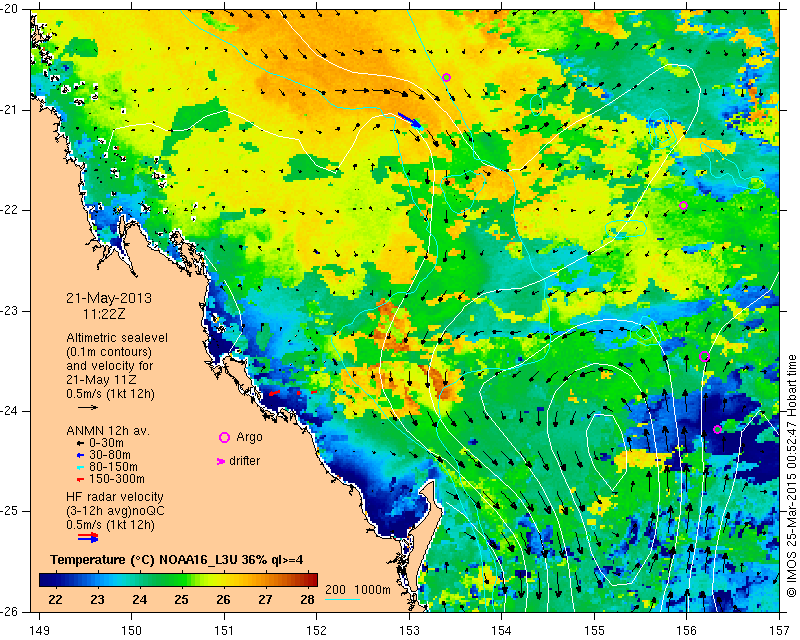This screenshot has height=640, width=800.
Task: Click the 'drifter' legend label
Action: 244,461
